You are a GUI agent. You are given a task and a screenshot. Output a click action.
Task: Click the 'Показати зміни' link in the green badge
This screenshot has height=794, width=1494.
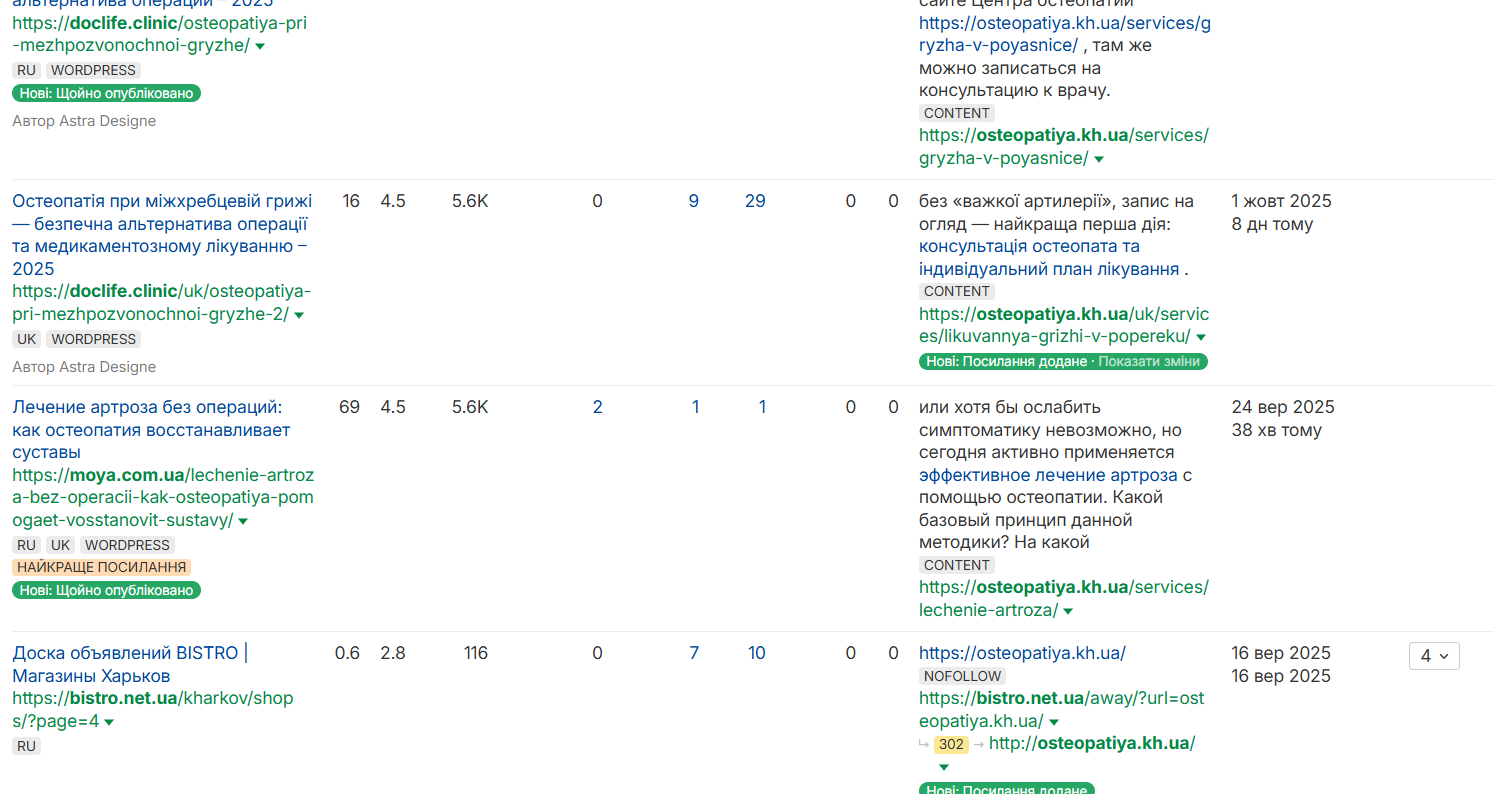pyautogui.click(x=1149, y=361)
